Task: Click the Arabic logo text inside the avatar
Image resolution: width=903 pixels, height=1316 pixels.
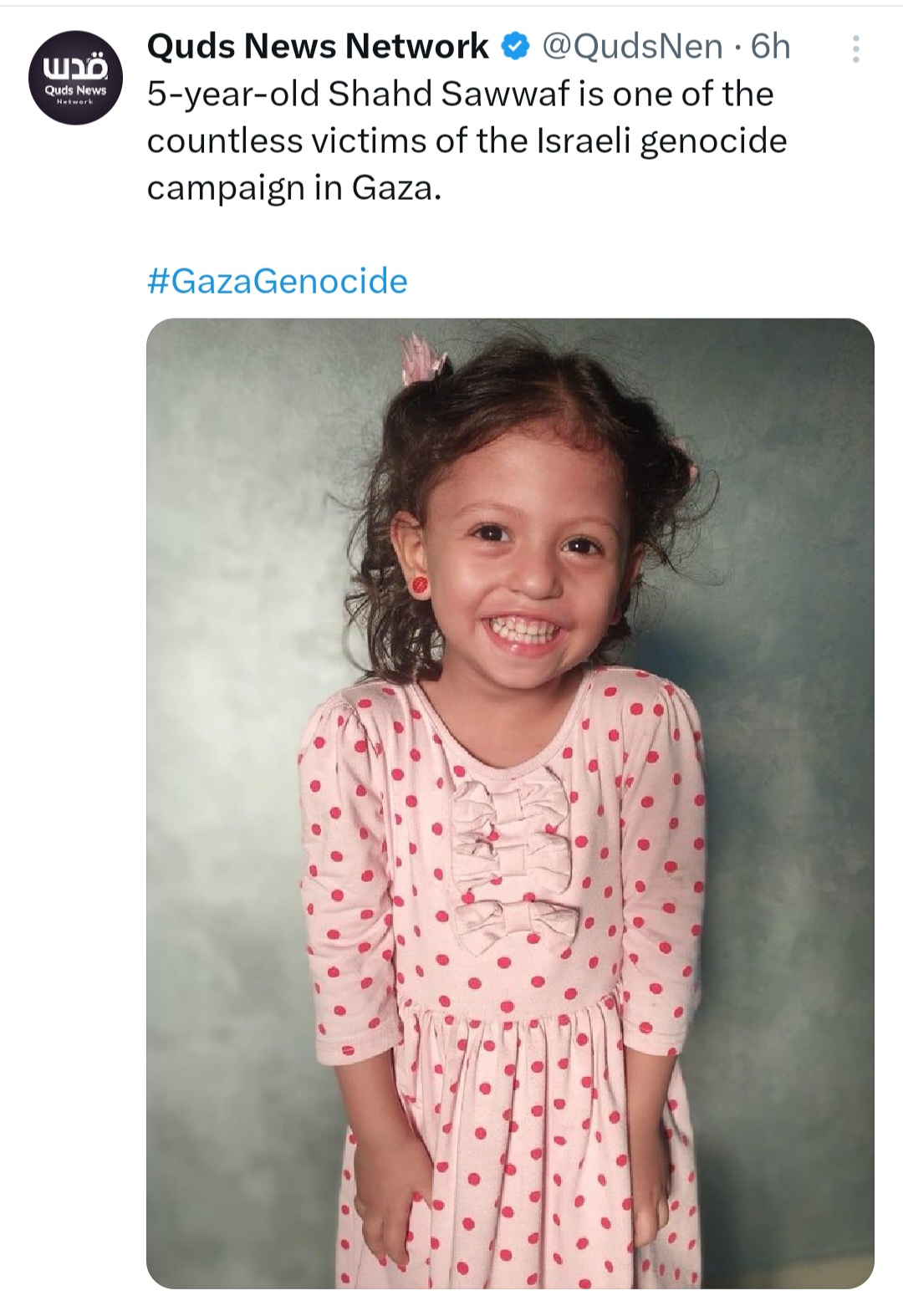Action: pos(75,64)
